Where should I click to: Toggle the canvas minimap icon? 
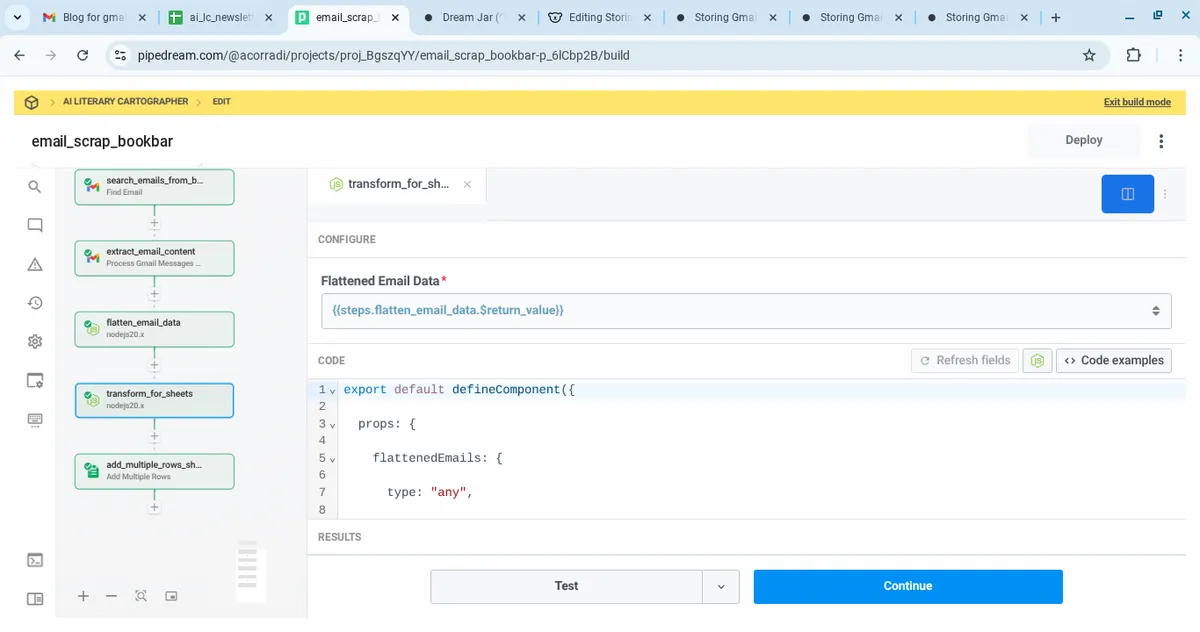tap(171, 596)
